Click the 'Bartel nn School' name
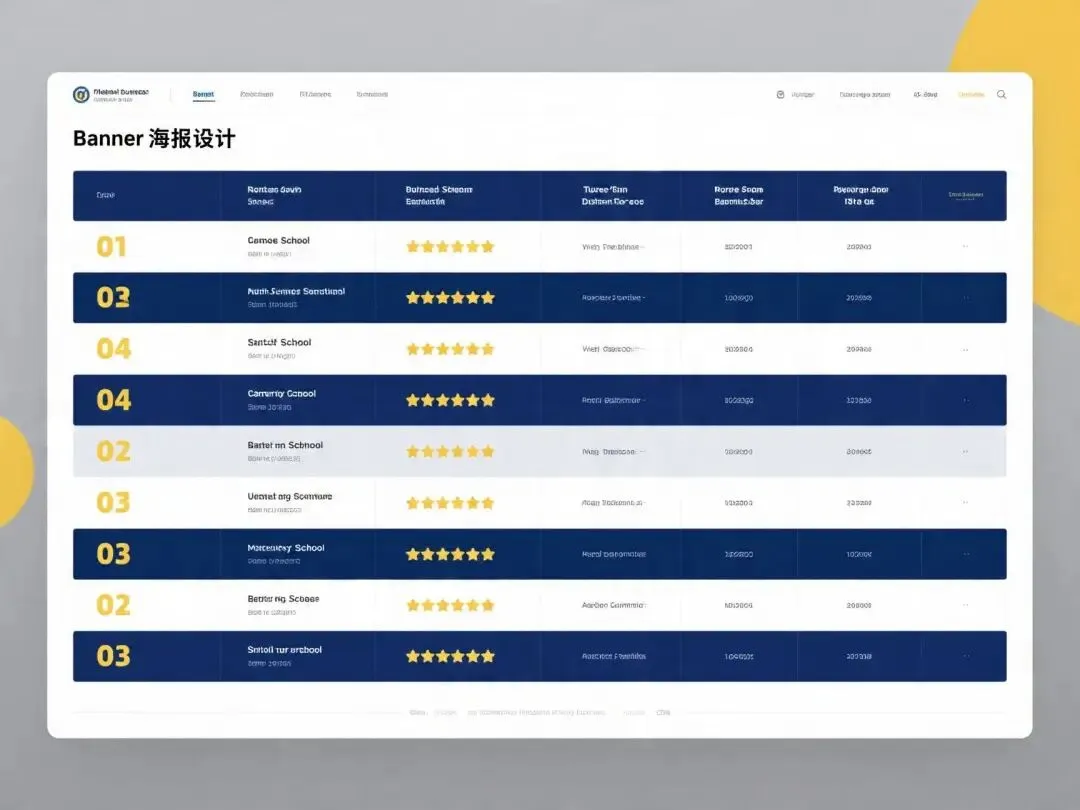Viewport: 1080px width, 810px height. (285, 445)
